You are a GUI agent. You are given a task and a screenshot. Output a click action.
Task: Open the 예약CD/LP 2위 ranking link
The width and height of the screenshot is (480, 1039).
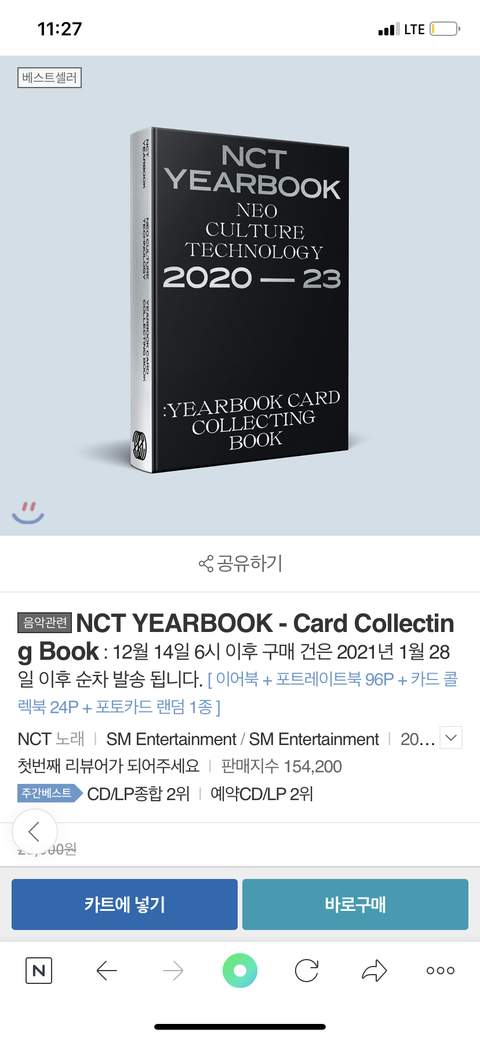click(262, 794)
